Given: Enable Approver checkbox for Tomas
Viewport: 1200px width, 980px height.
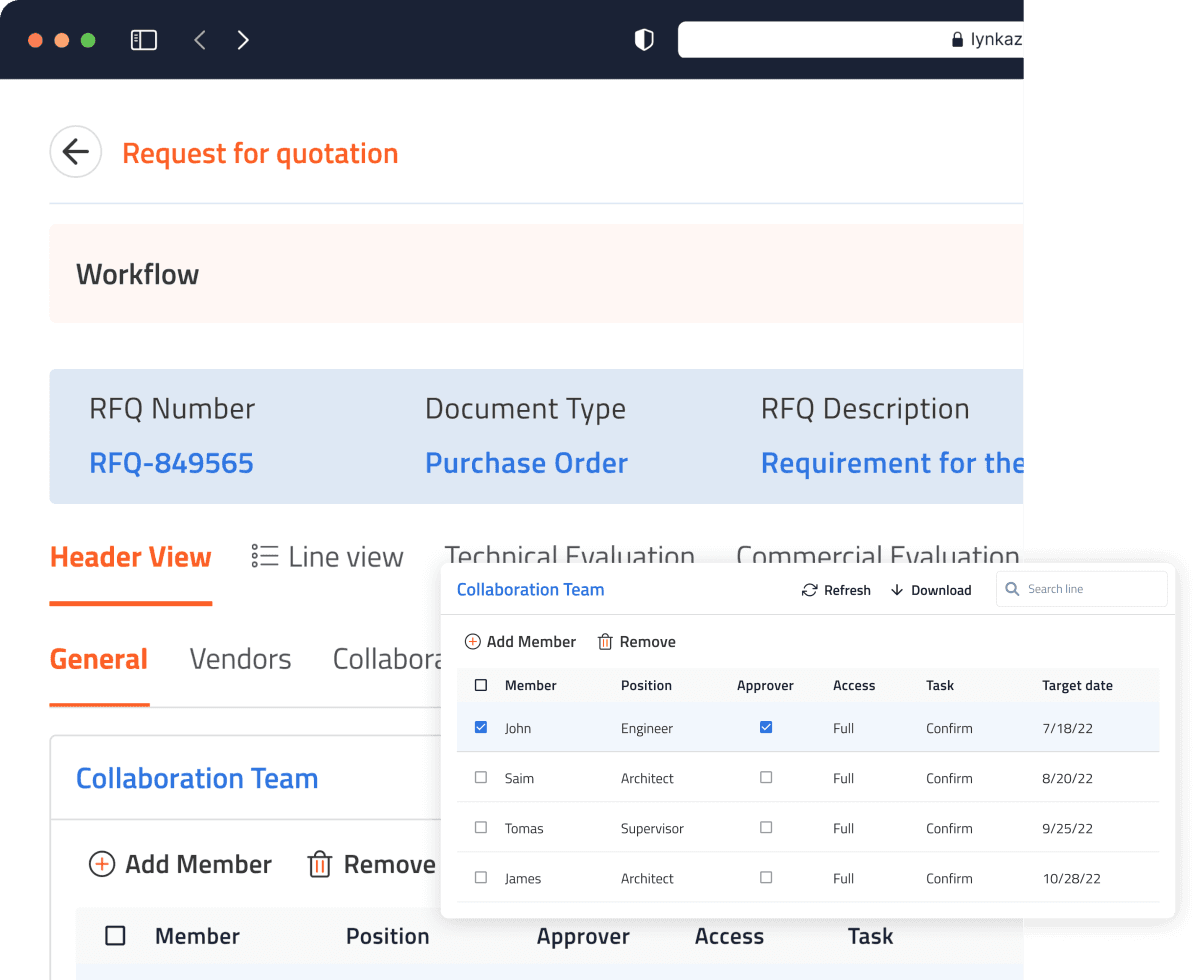Looking at the screenshot, I should tap(766, 827).
